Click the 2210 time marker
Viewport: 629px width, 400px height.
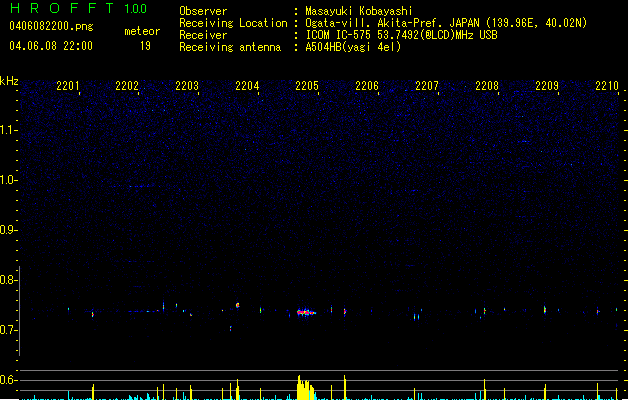pyautogui.click(x=607, y=85)
